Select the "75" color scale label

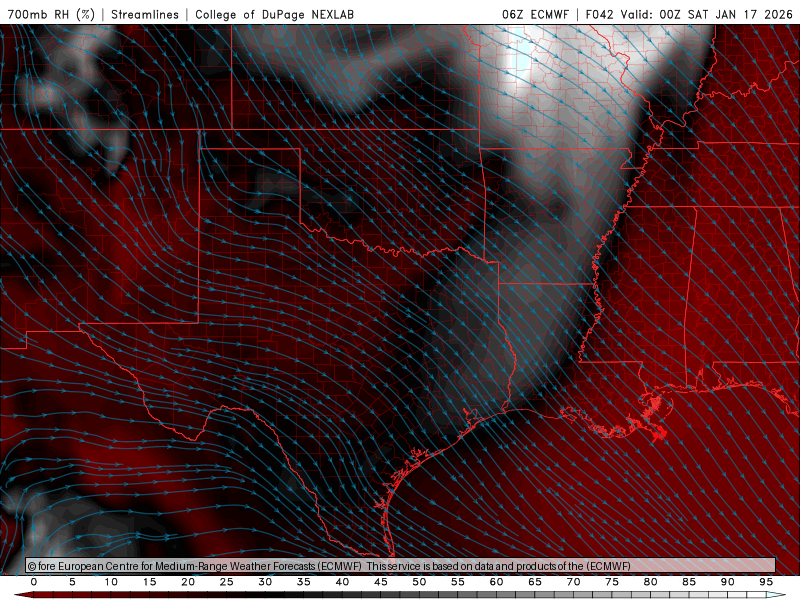(612, 582)
